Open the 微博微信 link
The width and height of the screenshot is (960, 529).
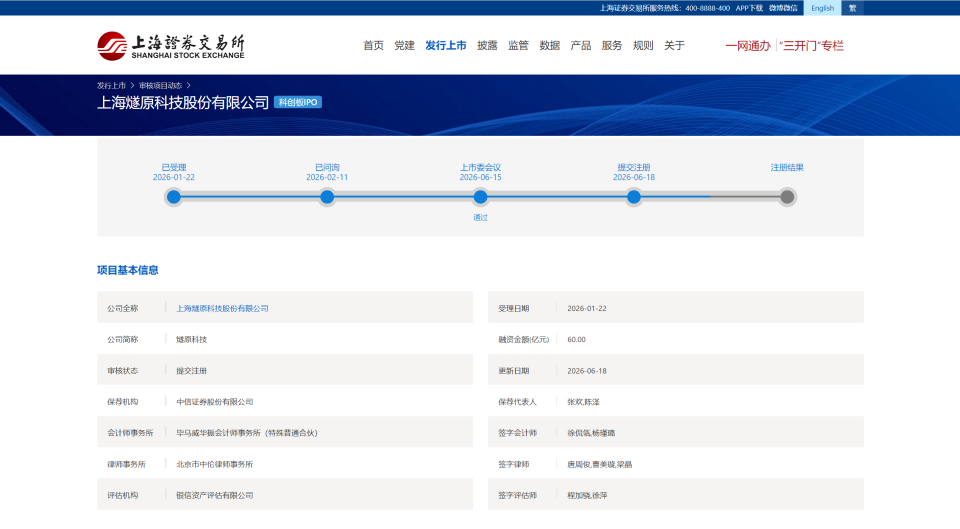[x=783, y=8]
